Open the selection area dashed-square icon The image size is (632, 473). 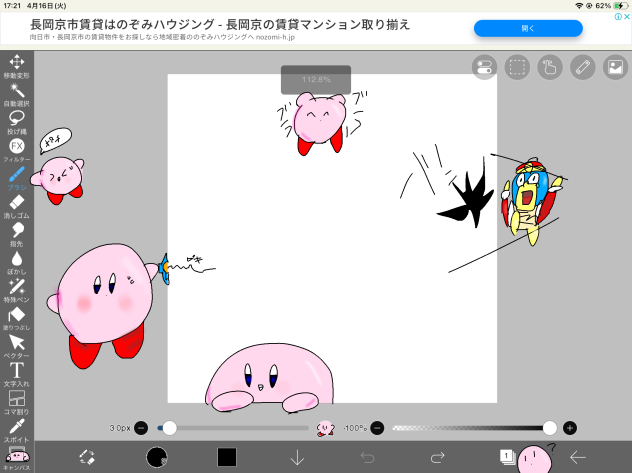click(517, 67)
